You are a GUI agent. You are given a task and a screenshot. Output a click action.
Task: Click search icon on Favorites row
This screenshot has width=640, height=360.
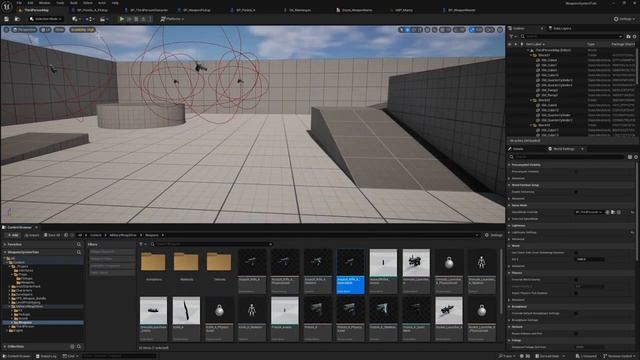pos(79,244)
